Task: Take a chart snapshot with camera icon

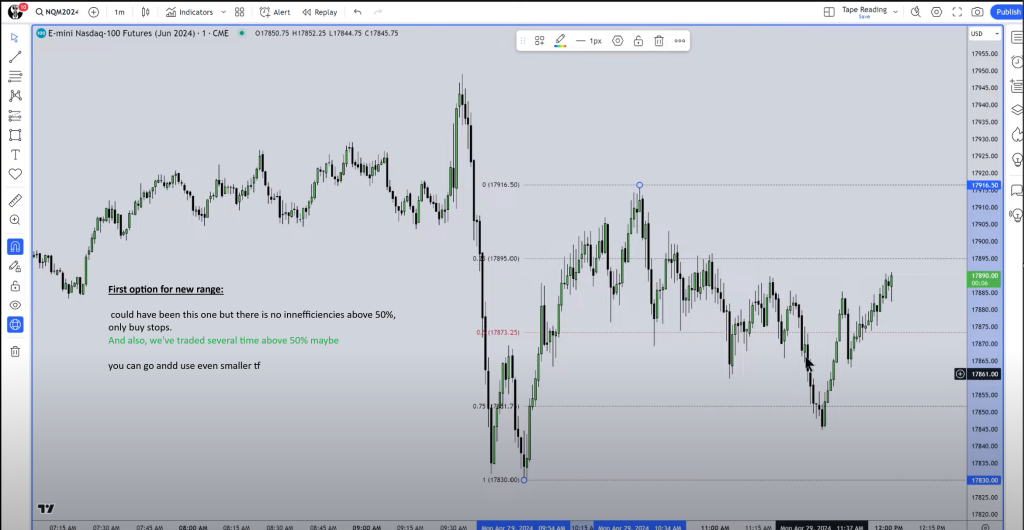Action: (x=977, y=12)
